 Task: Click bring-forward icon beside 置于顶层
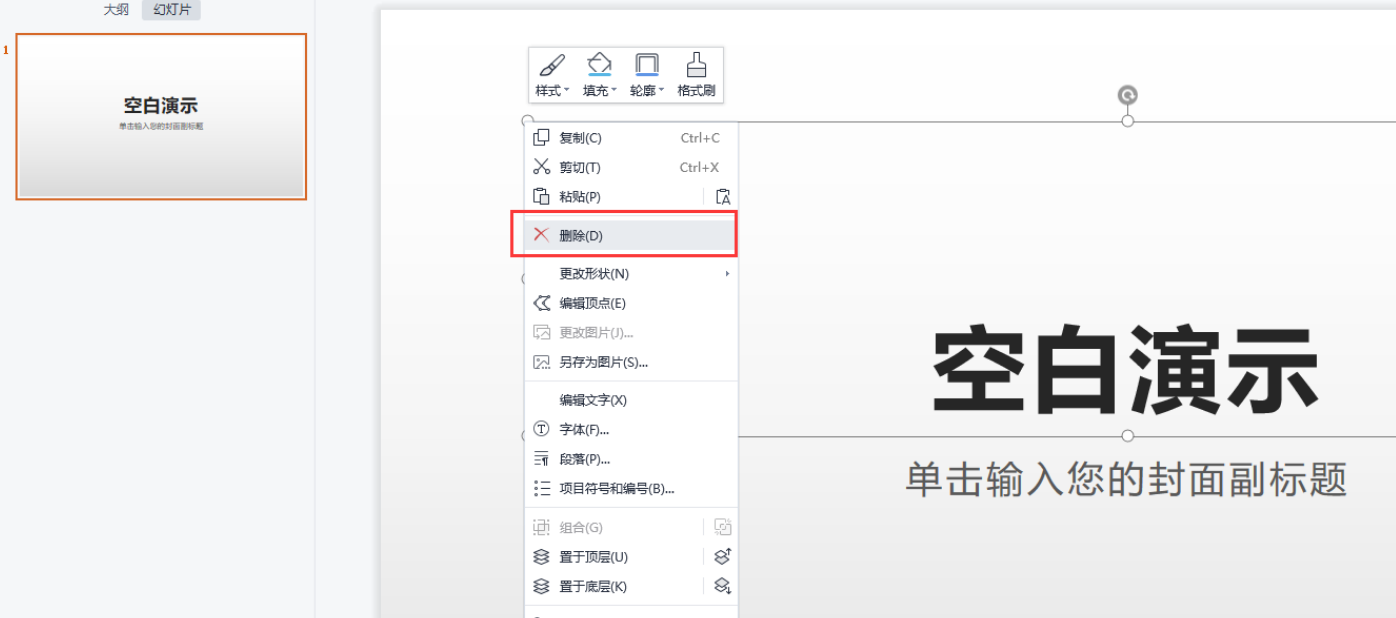click(723, 557)
